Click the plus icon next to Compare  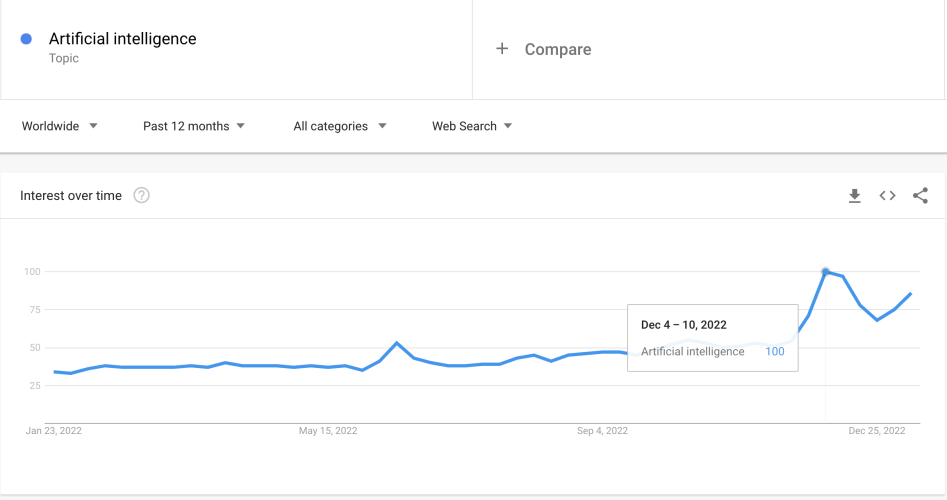(x=502, y=49)
